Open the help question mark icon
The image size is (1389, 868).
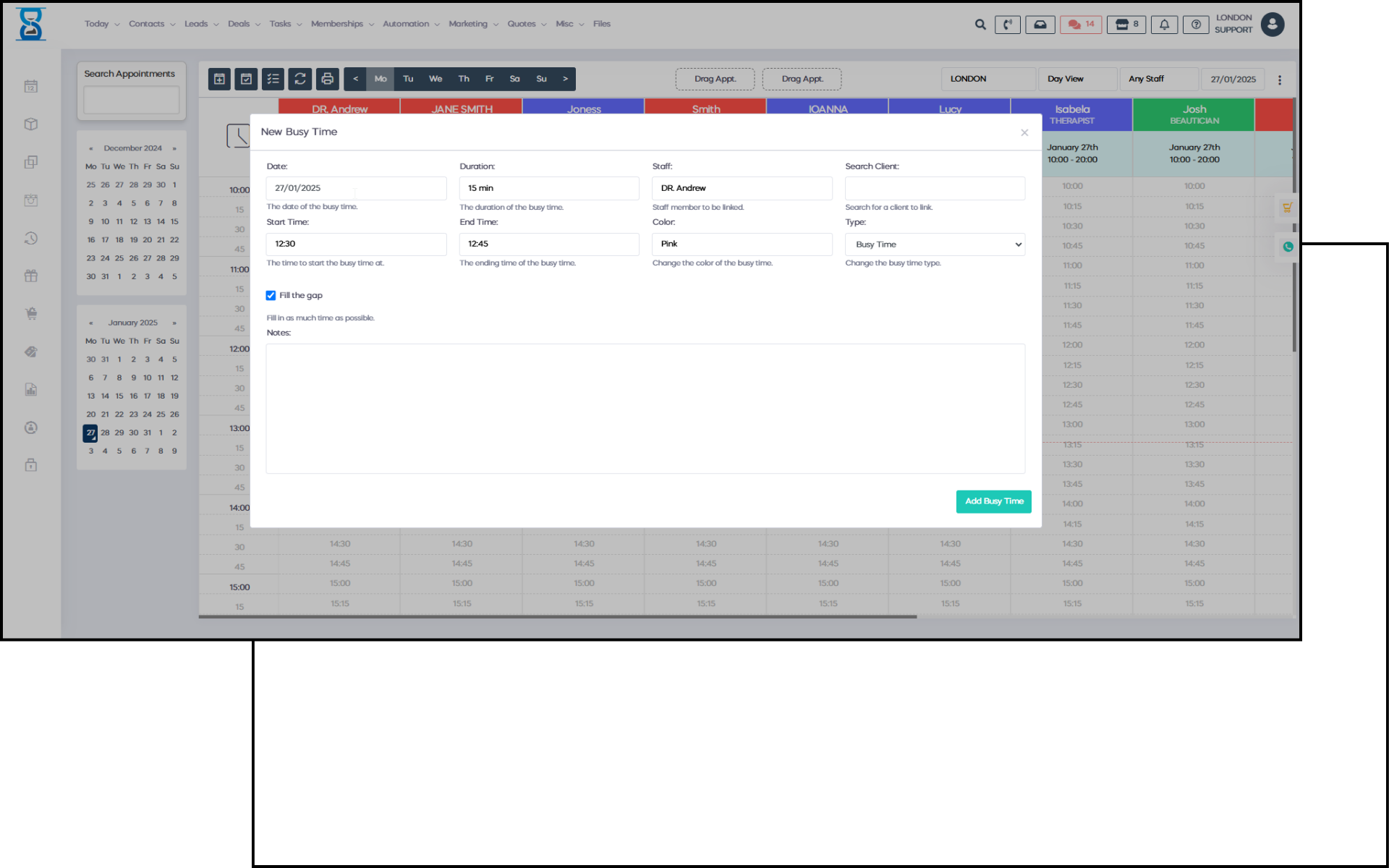(1196, 25)
